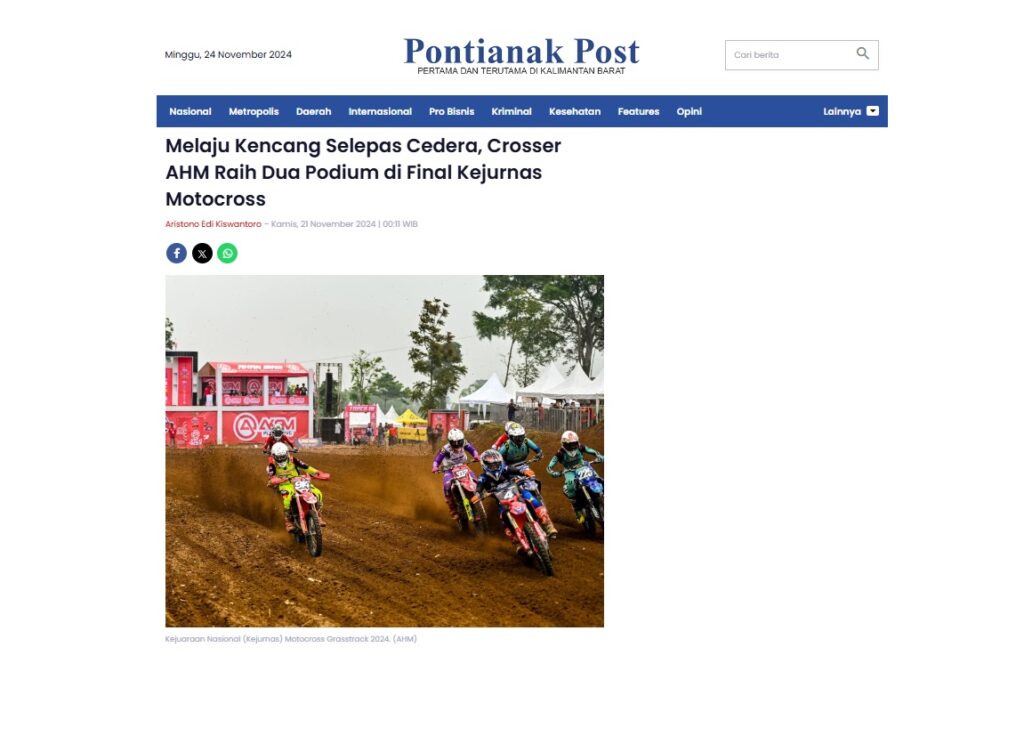Screen dimensions: 1024x744
Task: Open the Nasional section
Action: [190, 112]
